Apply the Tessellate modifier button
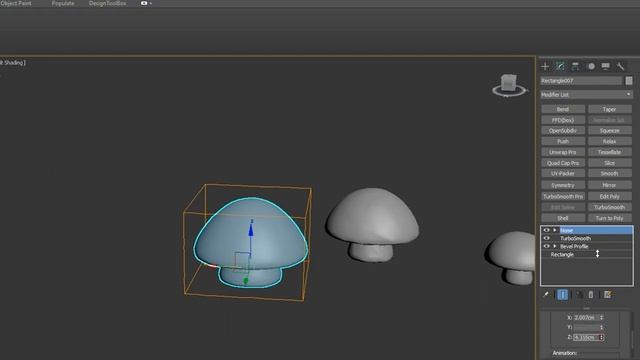Viewport: 640px width, 360px height. pyautogui.click(x=609, y=152)
